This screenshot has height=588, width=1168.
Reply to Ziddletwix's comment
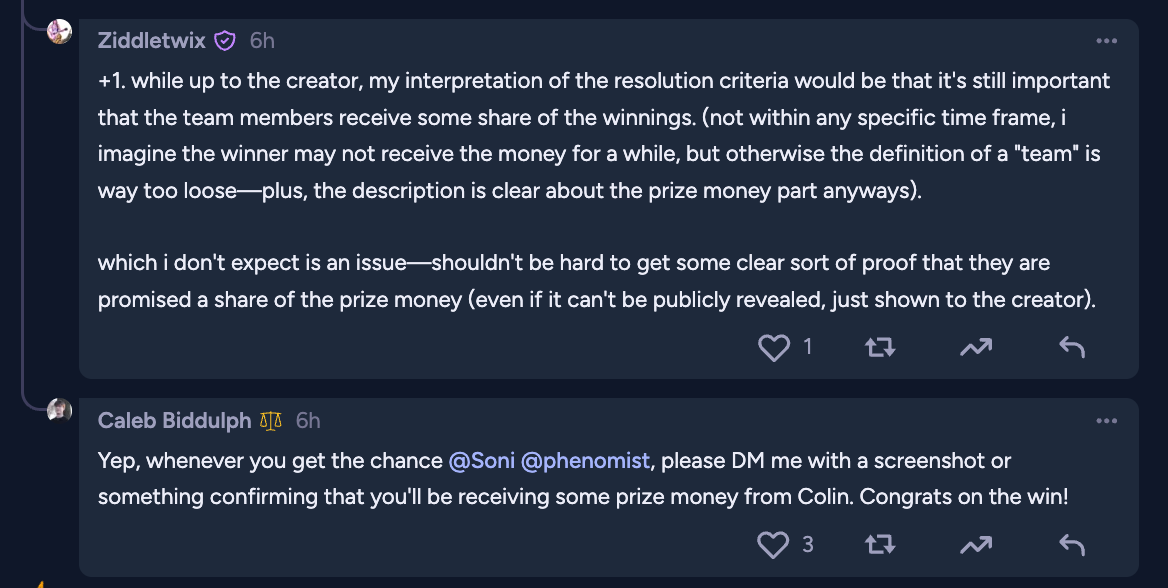click(x=1071, y=347)
